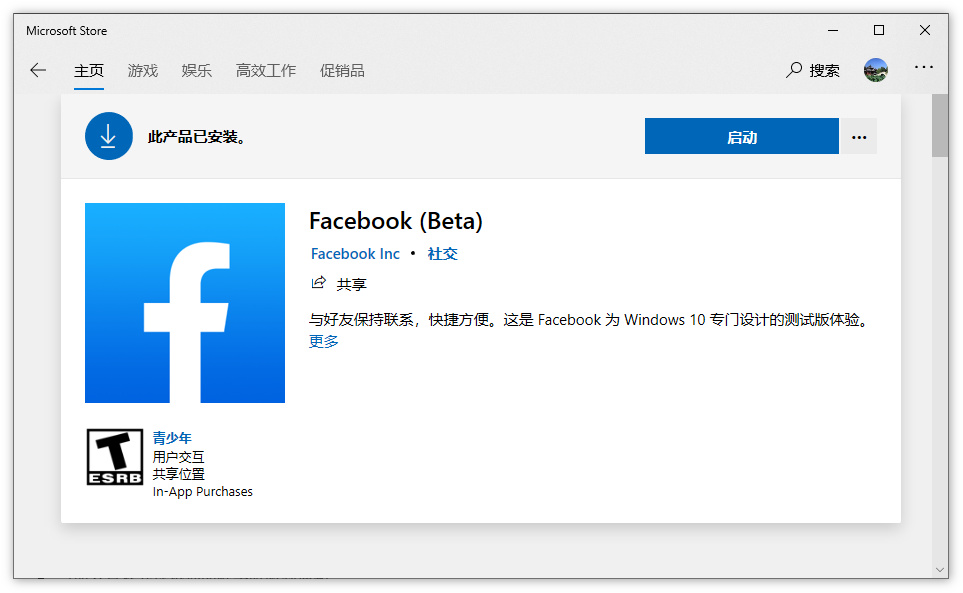View 青少年 age rating details
The image size is (963, 593).
[x=170, y=437]
